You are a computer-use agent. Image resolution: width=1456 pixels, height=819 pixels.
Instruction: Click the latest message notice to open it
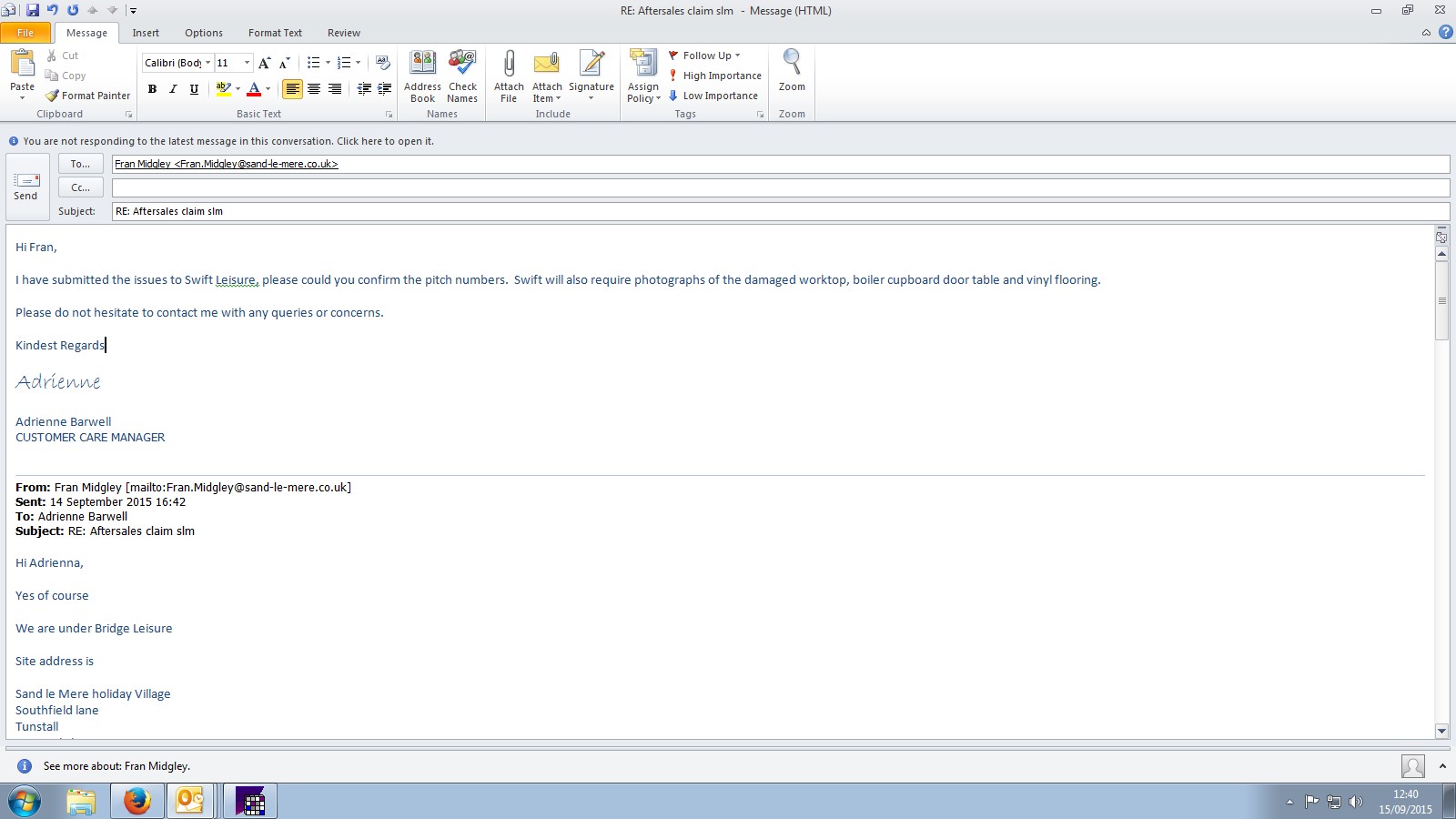tap(228, 141)
